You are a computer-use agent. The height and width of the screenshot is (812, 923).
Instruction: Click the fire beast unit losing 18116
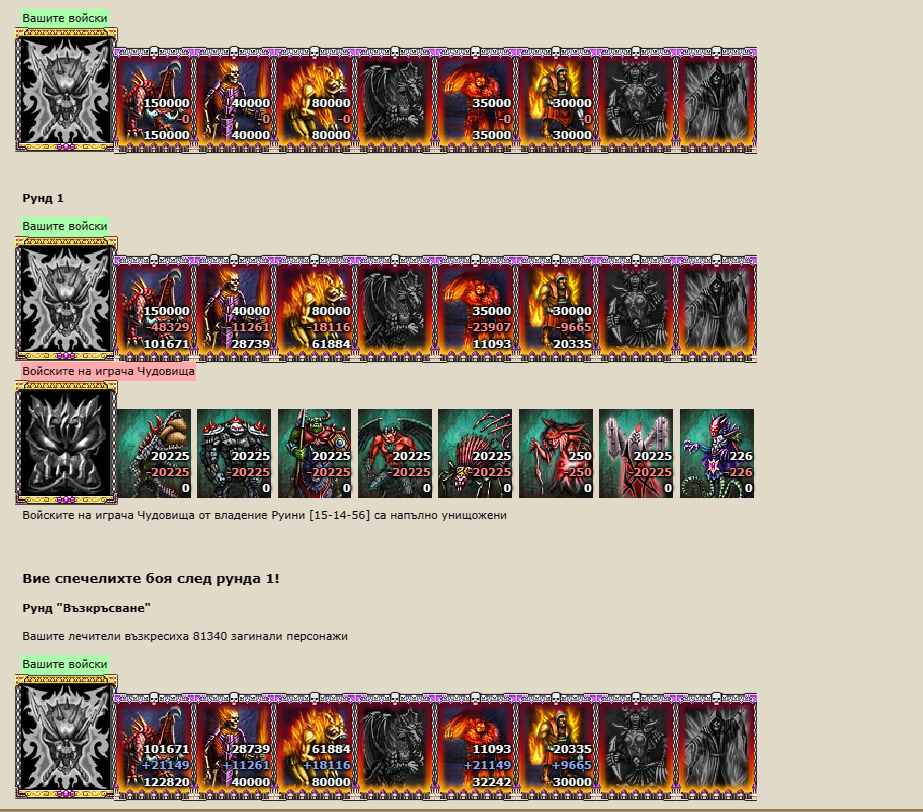[314, 308]
